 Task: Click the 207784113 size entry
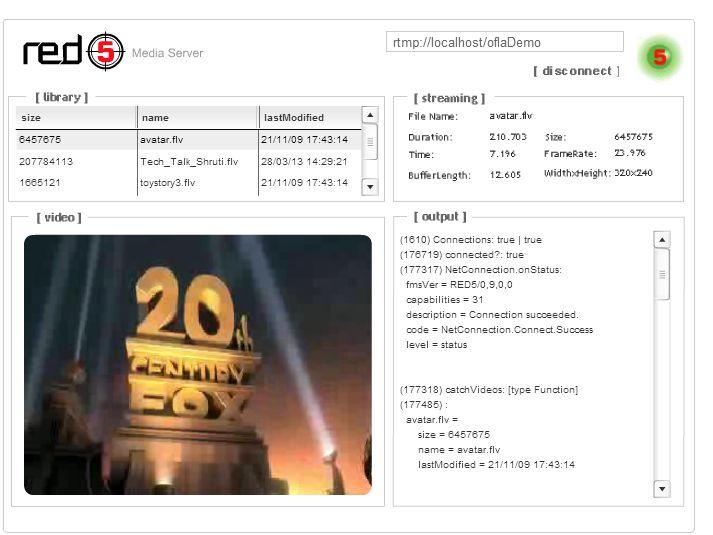point(46,161)
